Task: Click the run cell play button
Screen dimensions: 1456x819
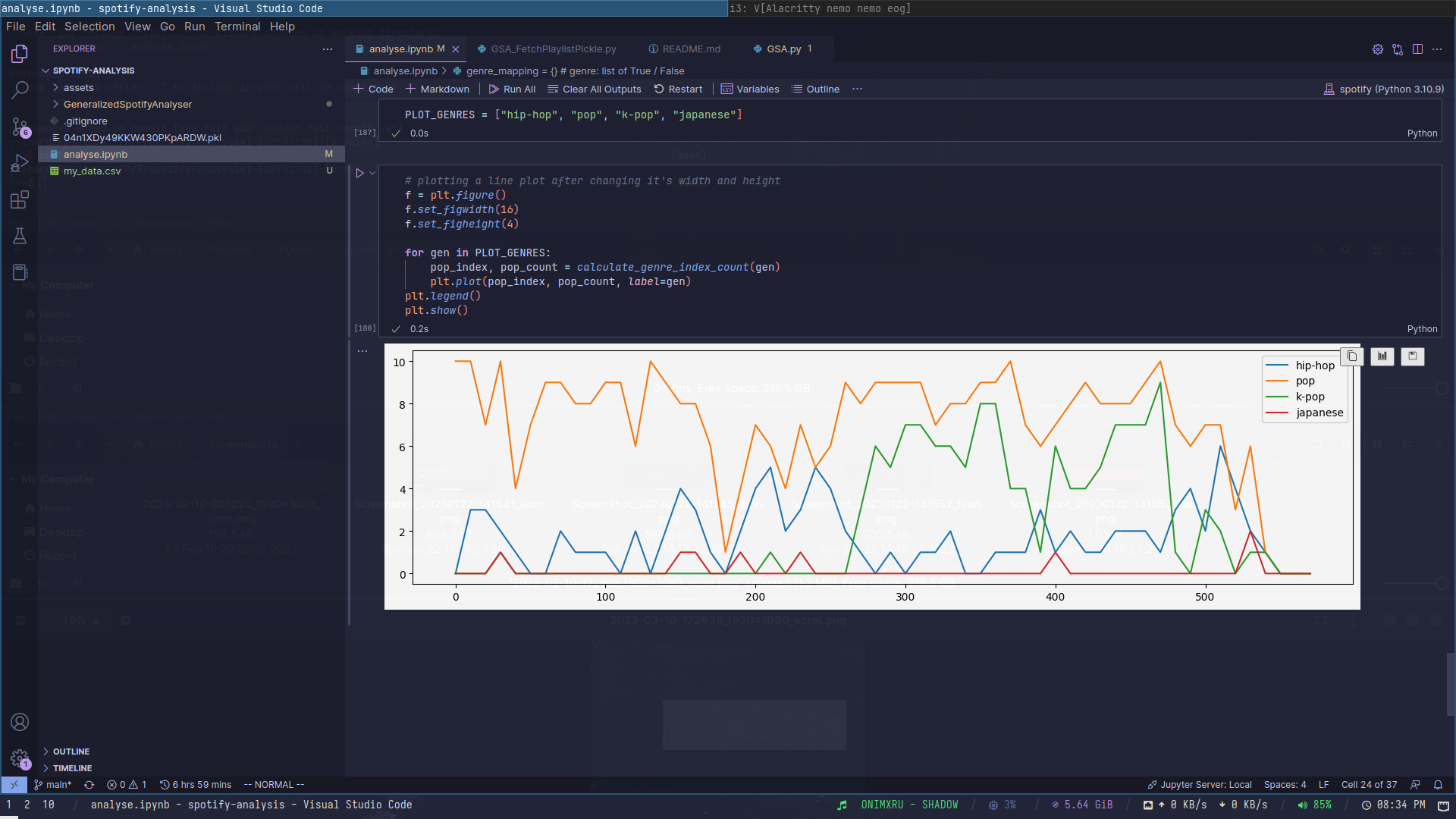Action: (x=359, y=173)
